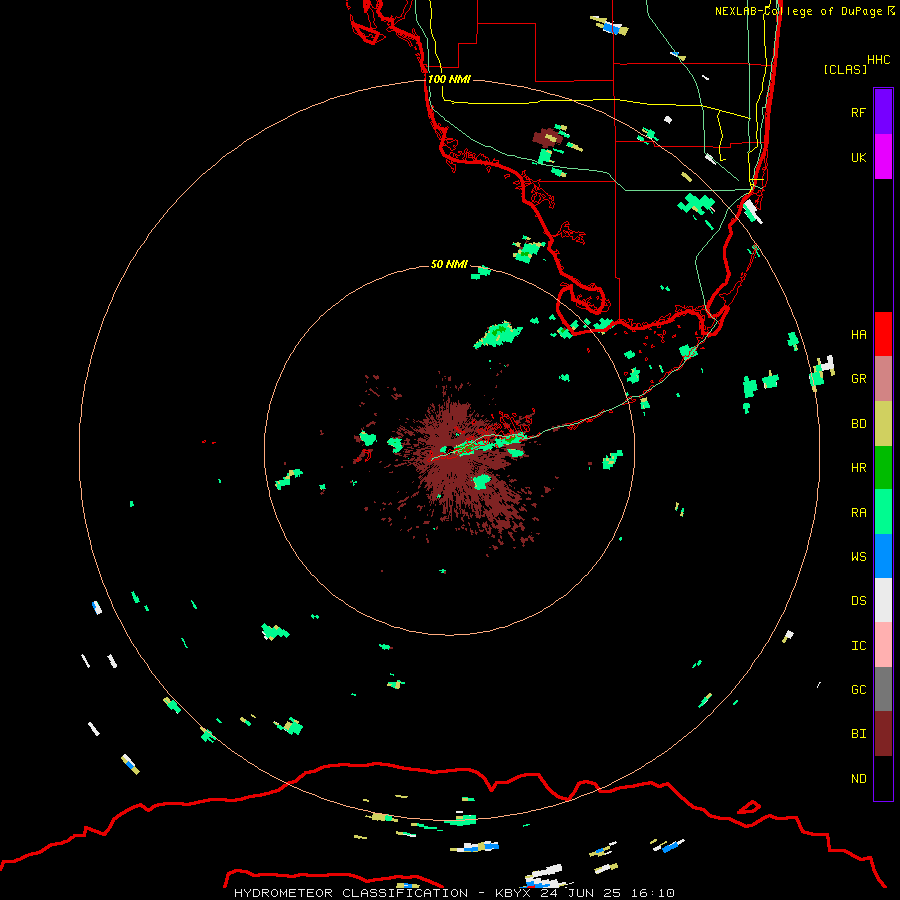Click the DS legend label

tap(858, 600)
